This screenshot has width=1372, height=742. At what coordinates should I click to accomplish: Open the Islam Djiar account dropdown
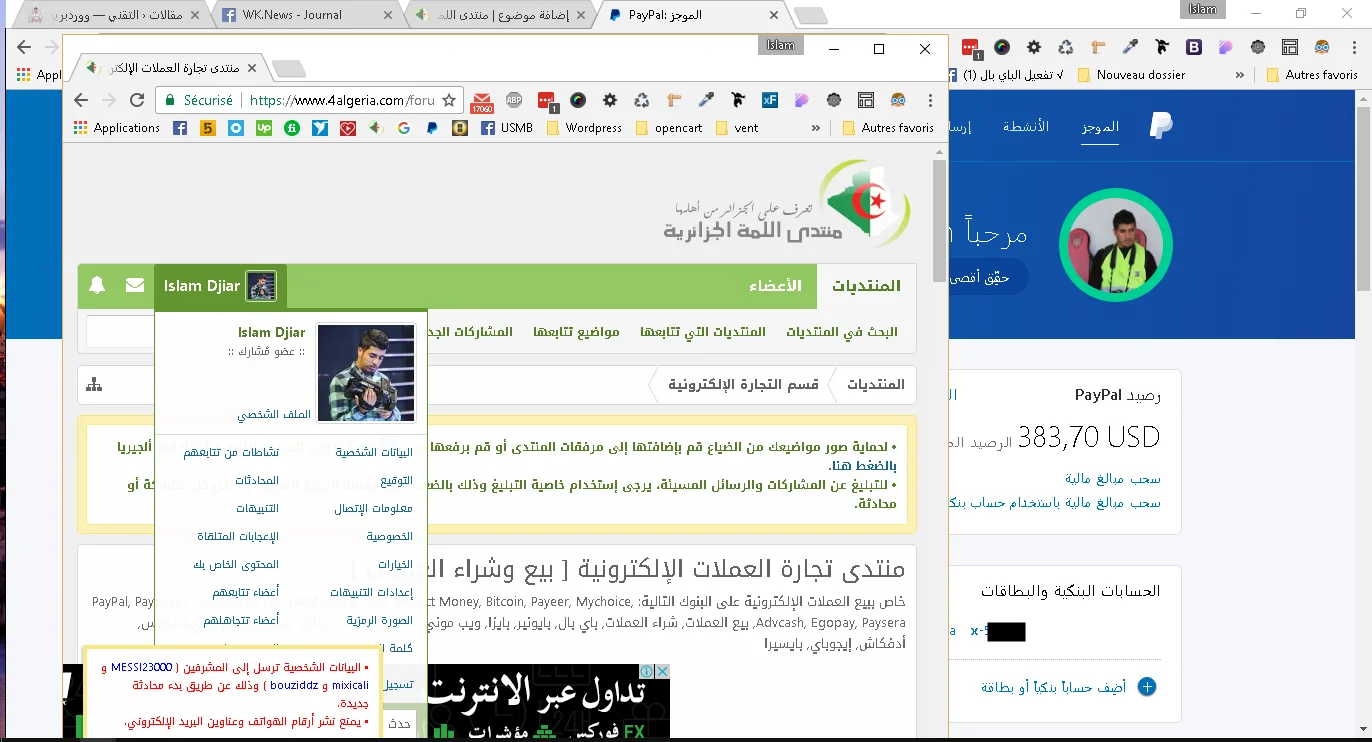coord(220,286)
